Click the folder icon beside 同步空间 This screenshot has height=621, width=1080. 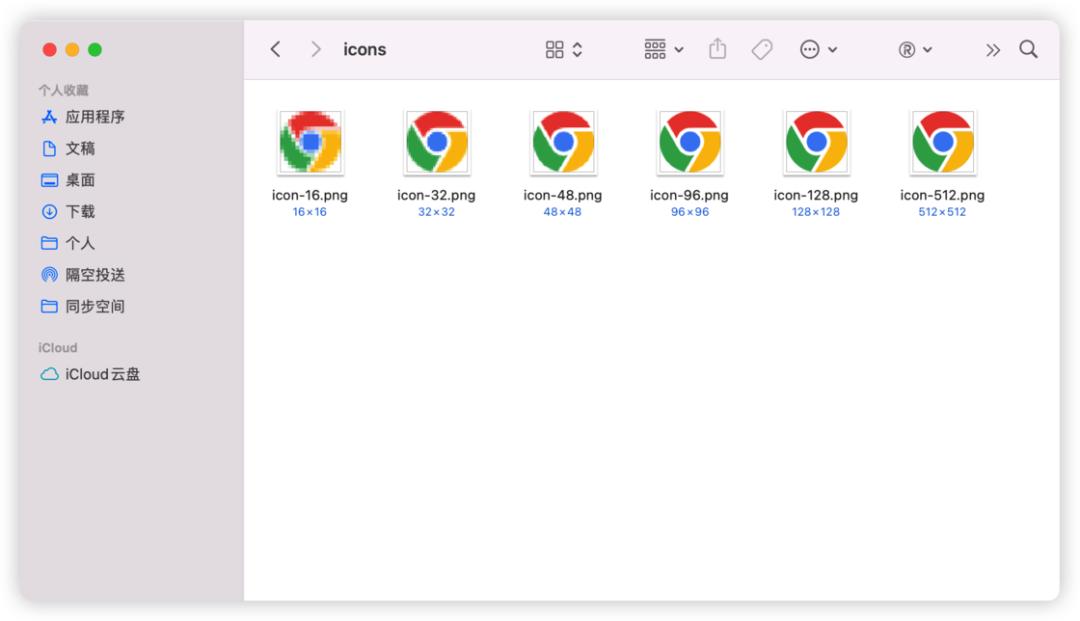point(49,306)
